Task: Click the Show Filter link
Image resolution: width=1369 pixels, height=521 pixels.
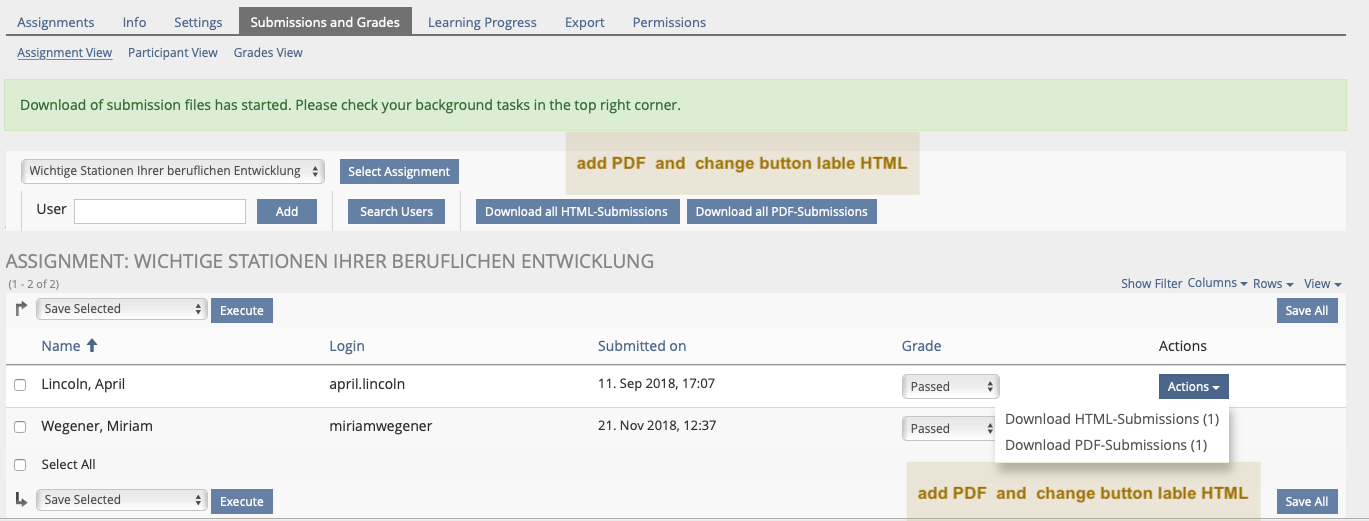Action: click(1151, 284)
